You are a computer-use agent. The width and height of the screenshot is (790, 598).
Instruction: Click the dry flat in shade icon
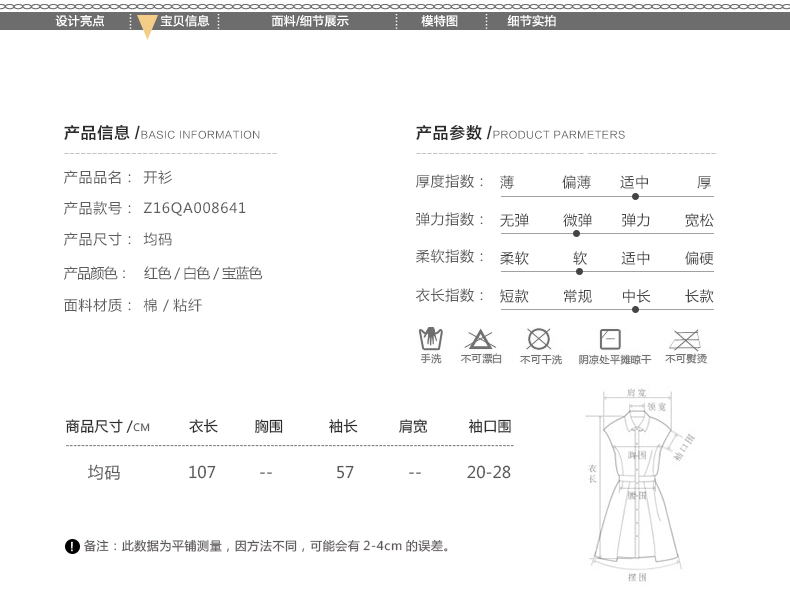click(610, 338)
